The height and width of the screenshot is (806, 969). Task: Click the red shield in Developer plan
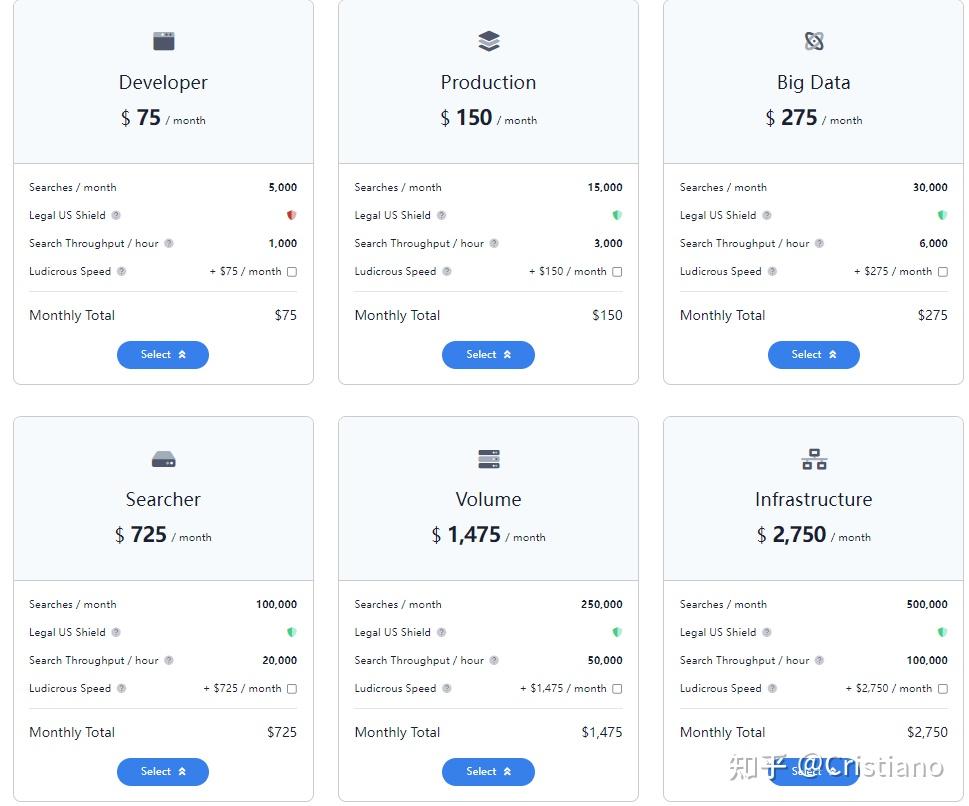coord(291,215)
